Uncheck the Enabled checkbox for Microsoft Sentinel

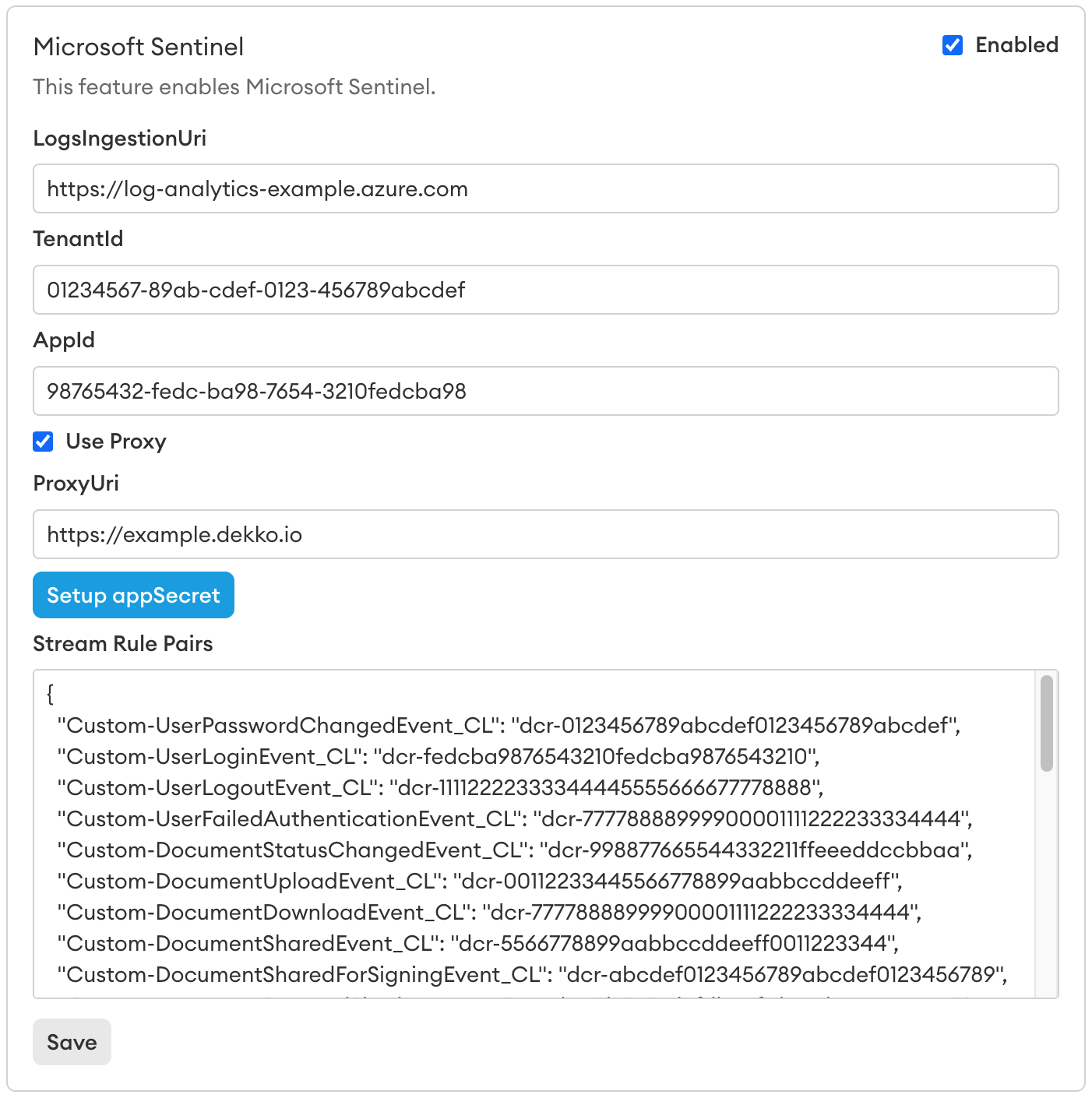952,45
